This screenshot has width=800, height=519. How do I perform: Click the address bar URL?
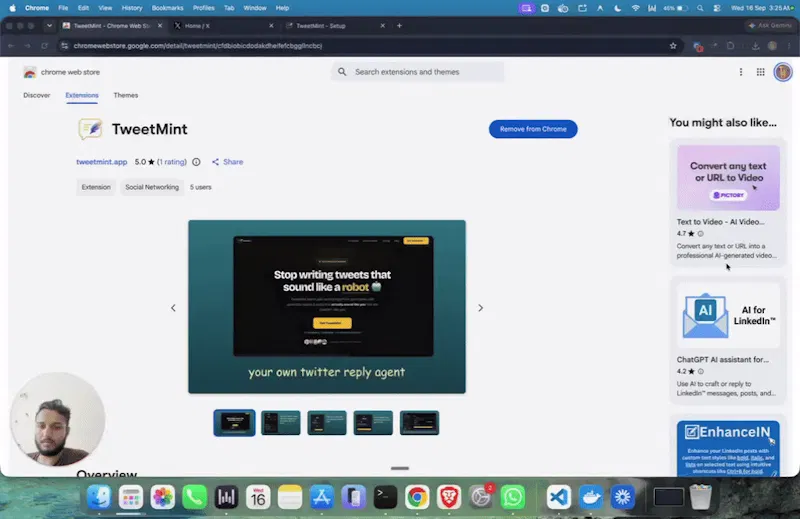197,46
